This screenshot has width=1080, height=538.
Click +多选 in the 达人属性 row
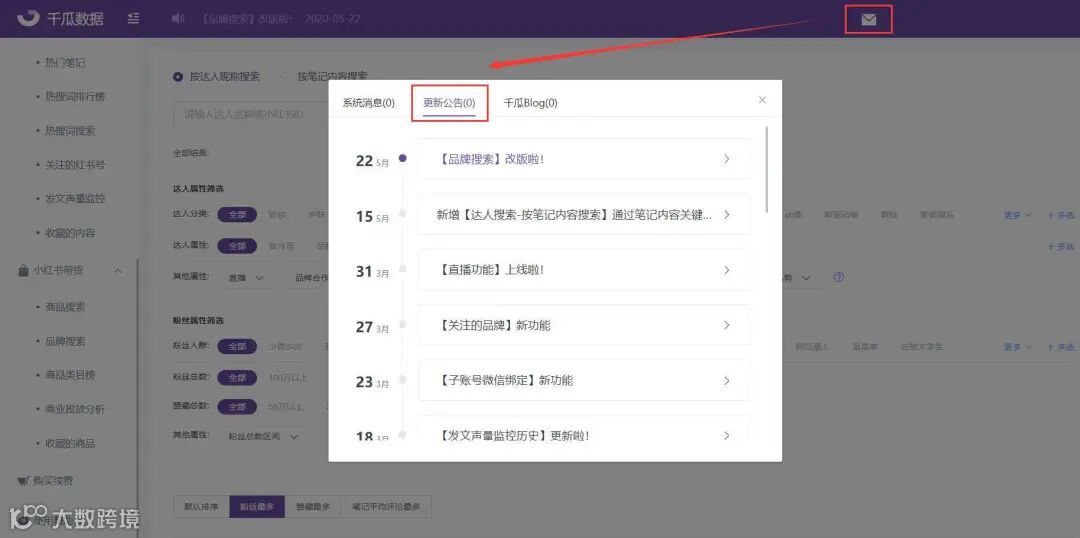(x=1060, y=246)
